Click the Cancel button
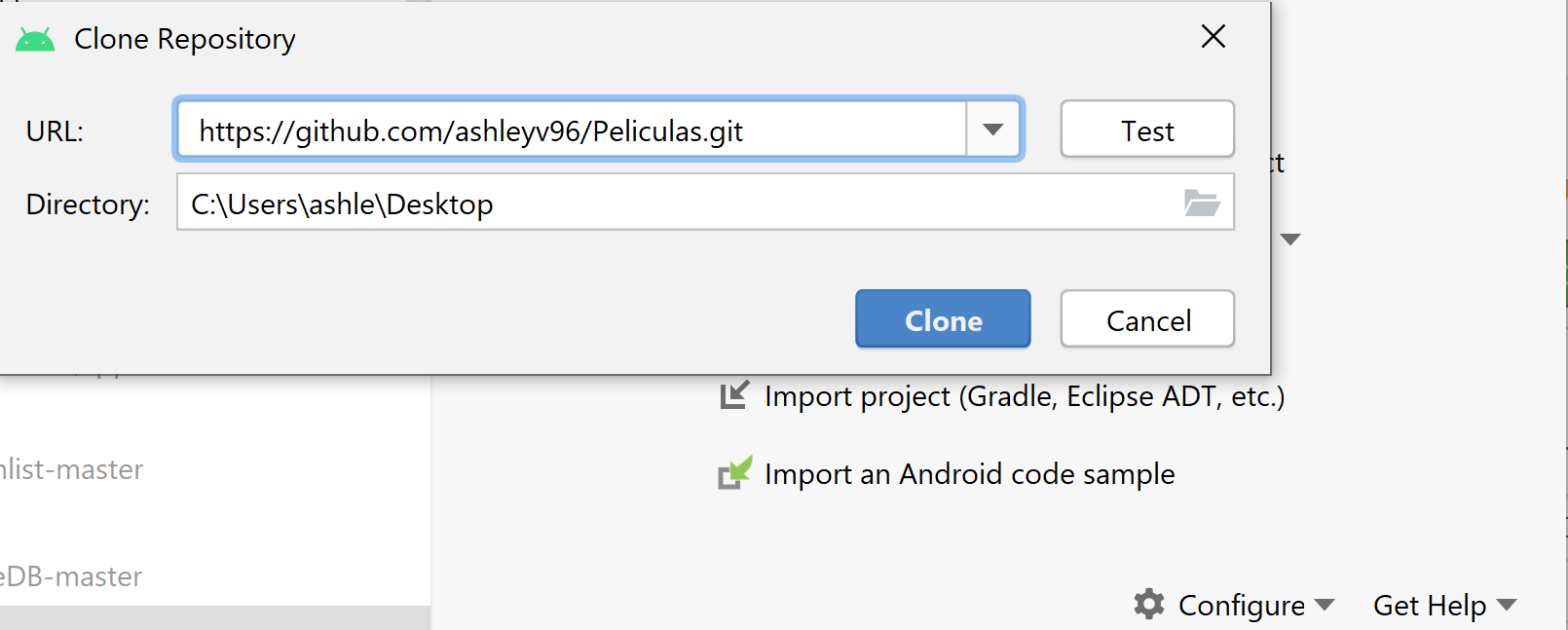 point(1147,318)
